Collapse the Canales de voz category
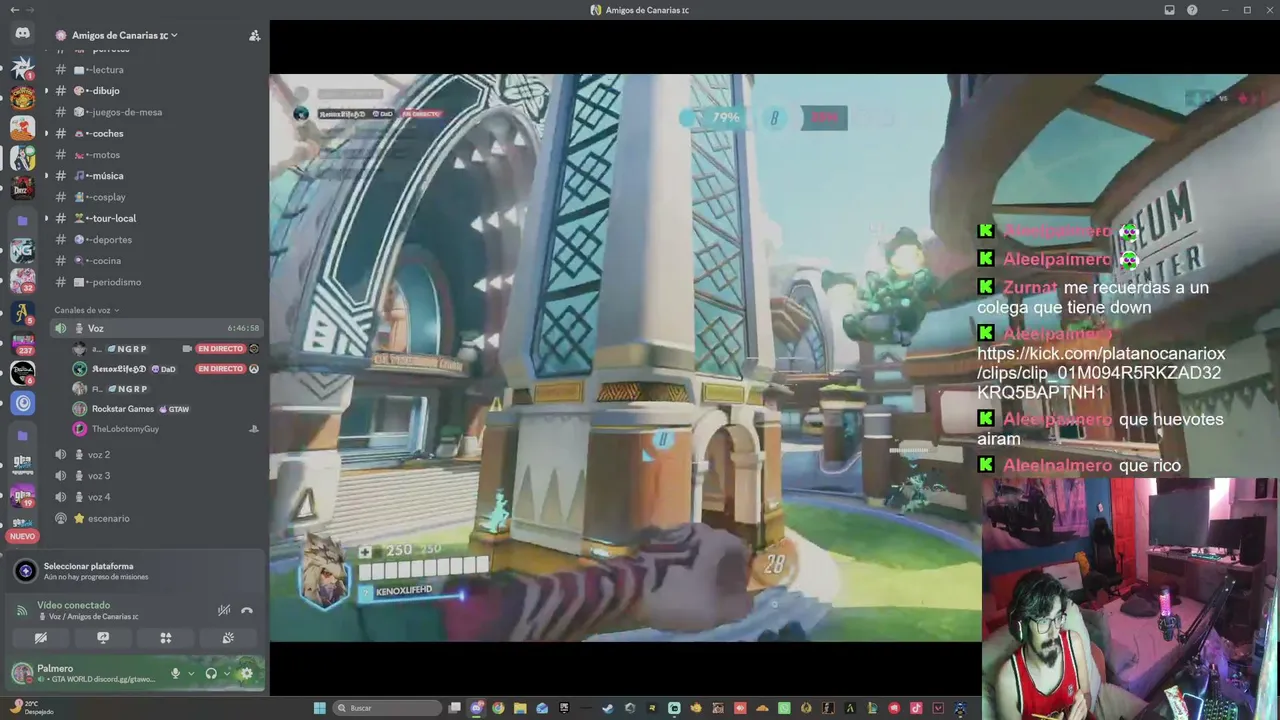Viewport: 1280px width, 720px height. point(87,310)
